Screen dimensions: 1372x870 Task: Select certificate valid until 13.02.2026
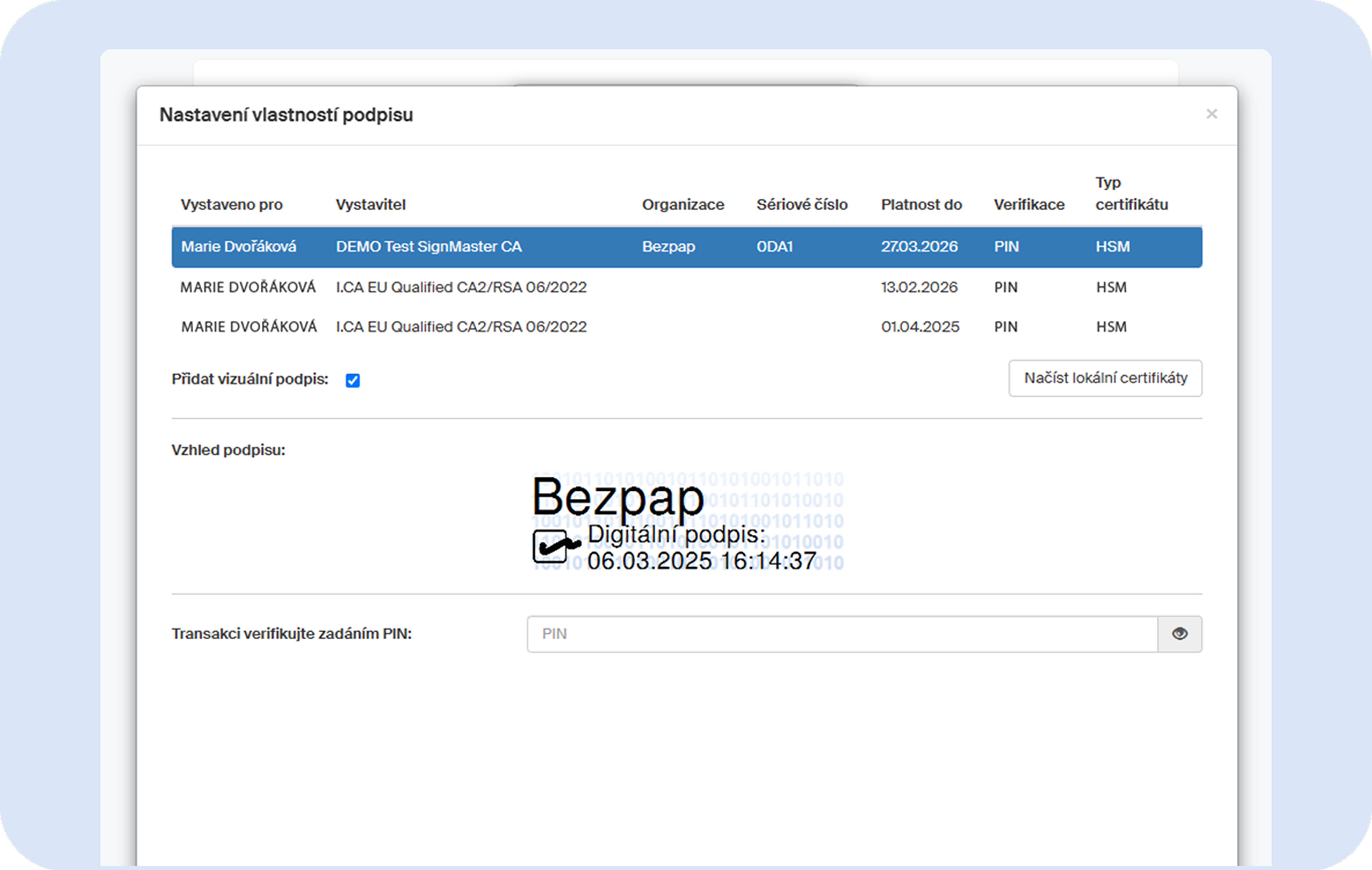(x=687, y=287)
